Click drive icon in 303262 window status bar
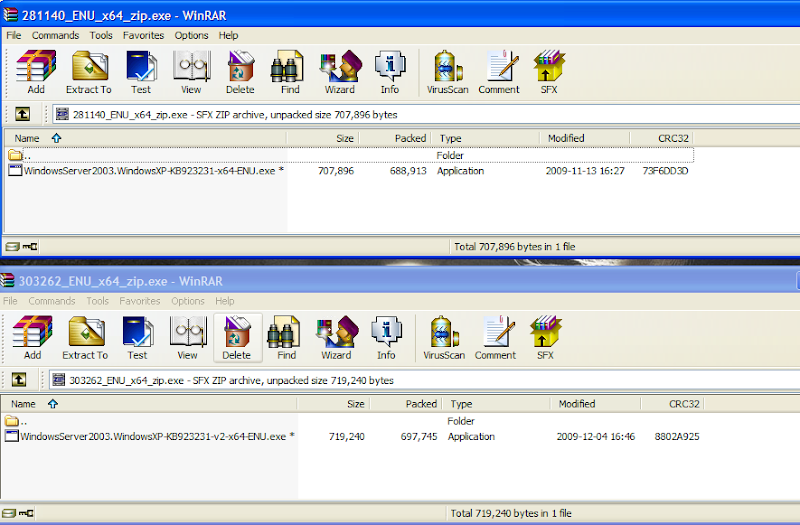Image resolution: width=800 pixels, height=525 pixels. click(x=9, y=513)
